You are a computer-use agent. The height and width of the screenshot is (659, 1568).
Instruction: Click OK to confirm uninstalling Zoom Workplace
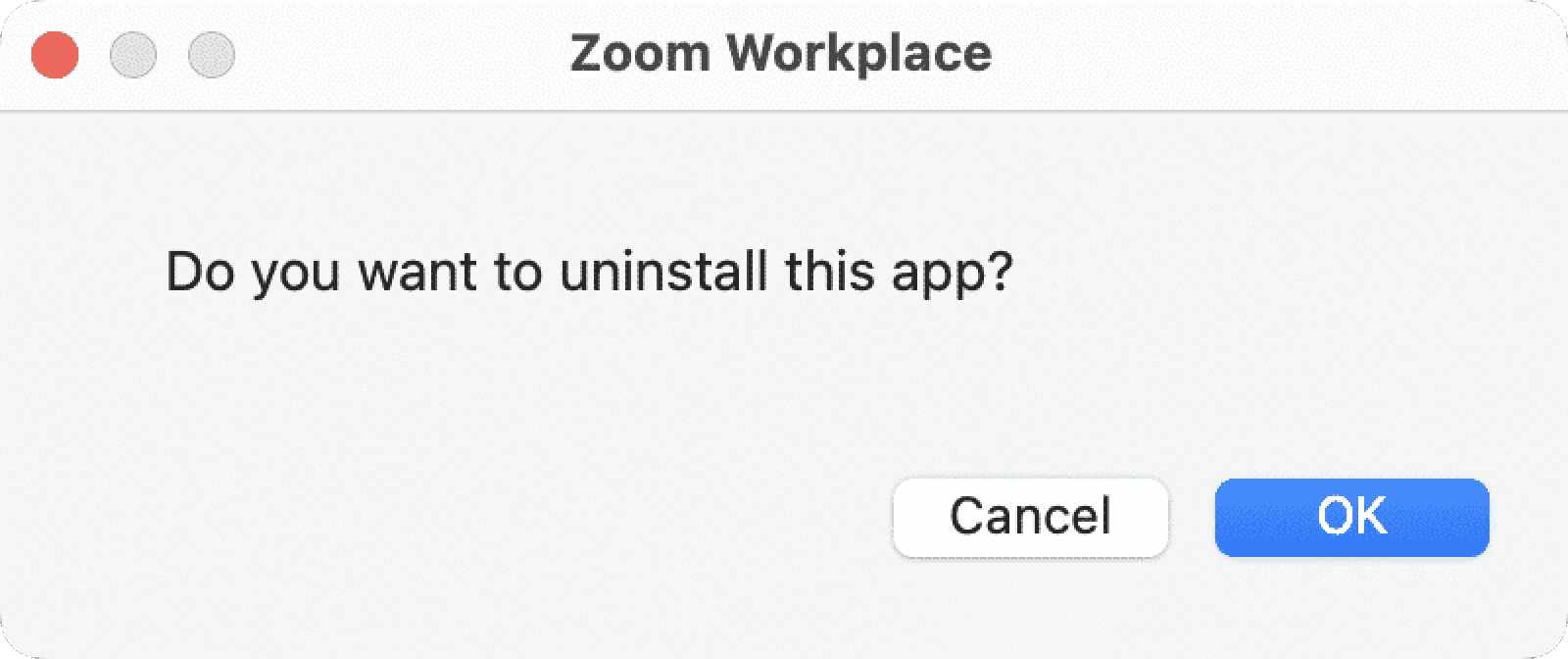(x=1350, y=517)
